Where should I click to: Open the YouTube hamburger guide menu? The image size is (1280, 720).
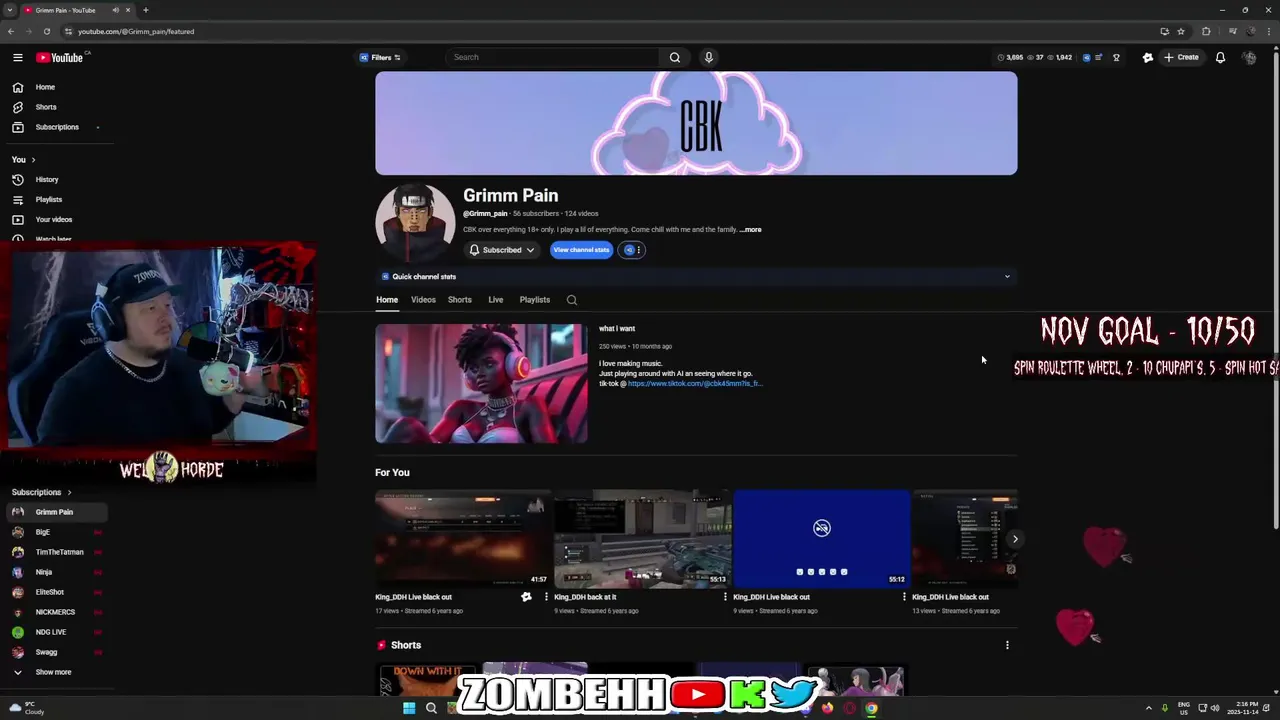pos(17,57)
